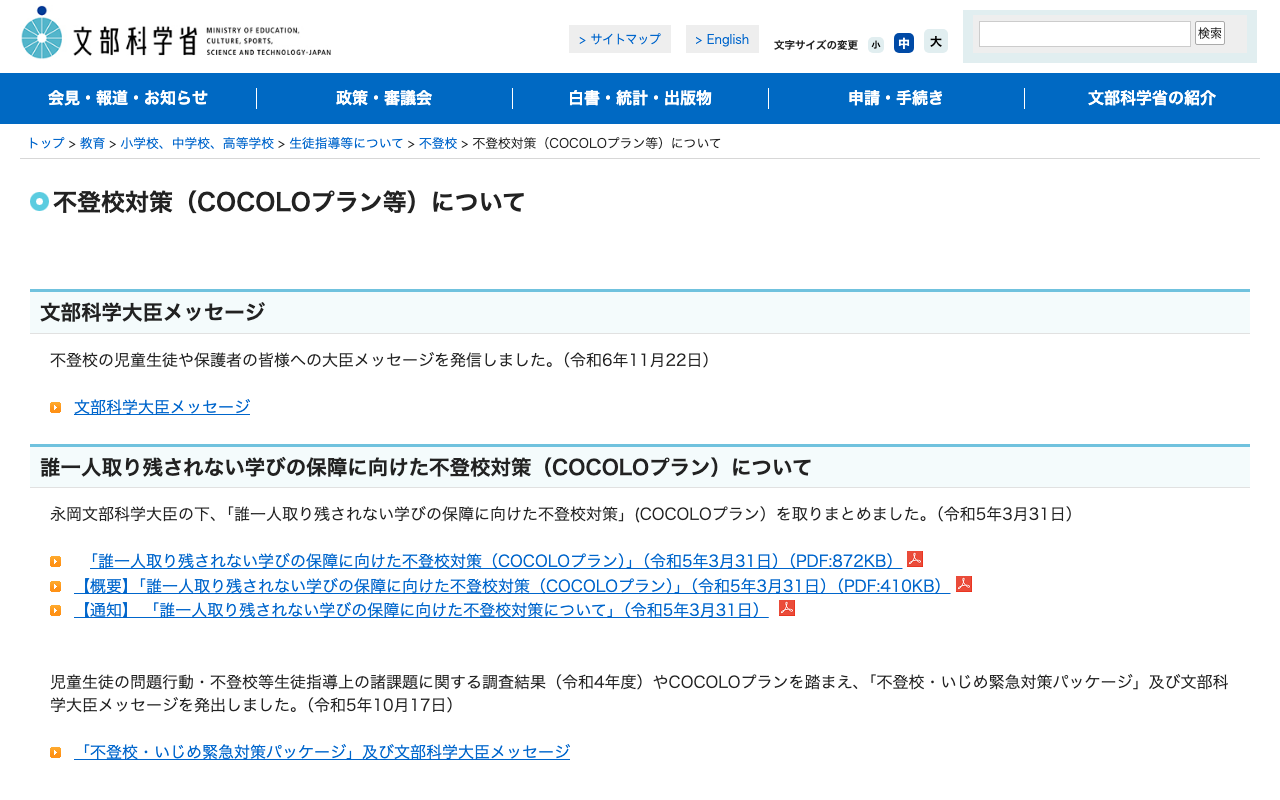The height and width of the screenshot is (800, 1280).
Task: Click orange bullet beside 【通知】 link
Action: [x=56, y=610]
